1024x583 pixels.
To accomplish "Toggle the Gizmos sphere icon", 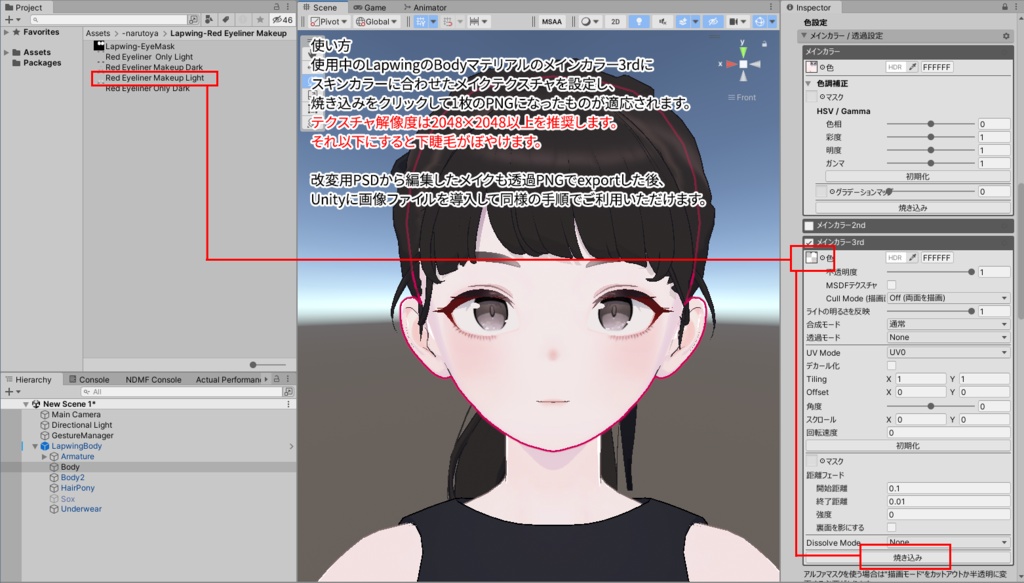I will pos(759,22).
